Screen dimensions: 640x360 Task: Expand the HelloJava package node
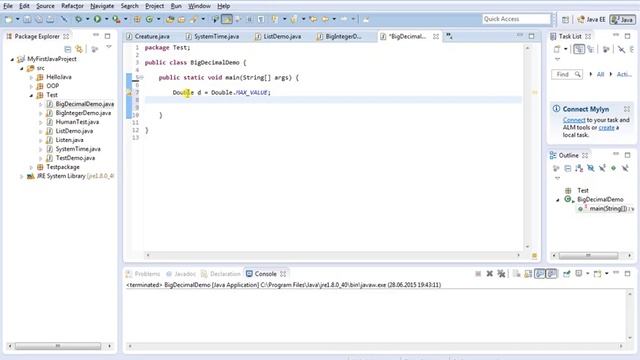coord(31,77)
